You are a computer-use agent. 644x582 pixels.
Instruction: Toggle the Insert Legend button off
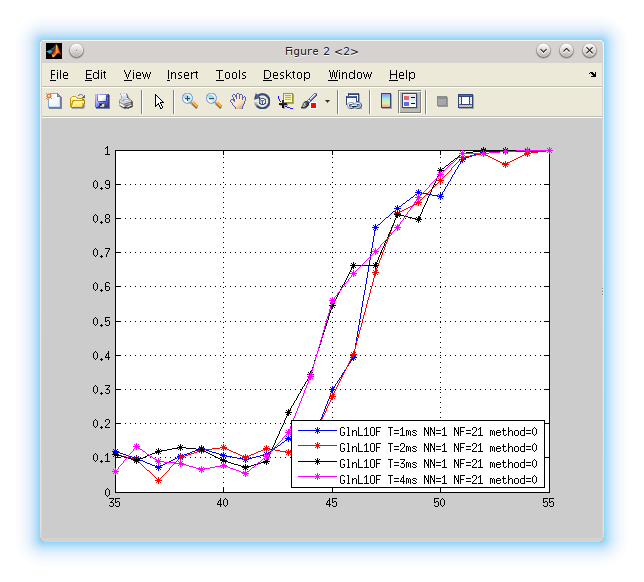coord(409,101)
